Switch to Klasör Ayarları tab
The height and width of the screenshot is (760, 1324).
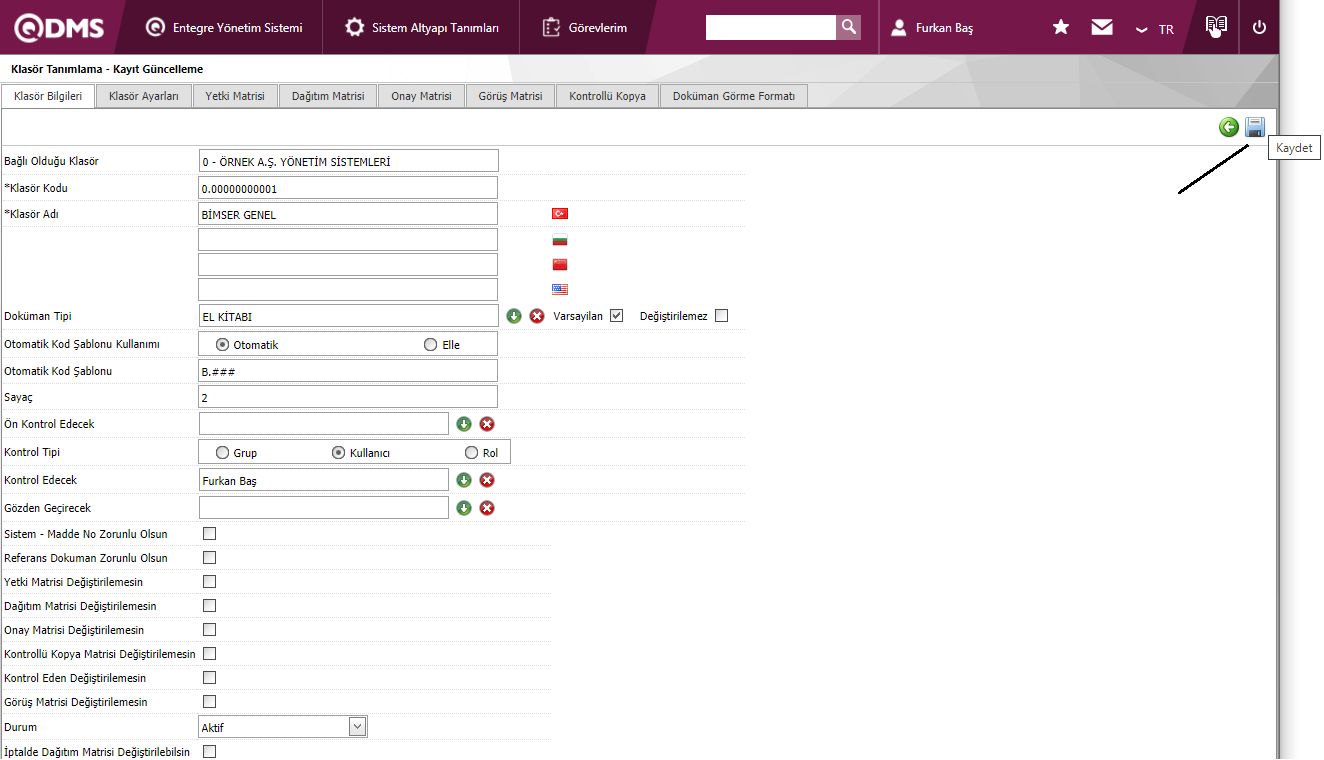tap(144, 96)
